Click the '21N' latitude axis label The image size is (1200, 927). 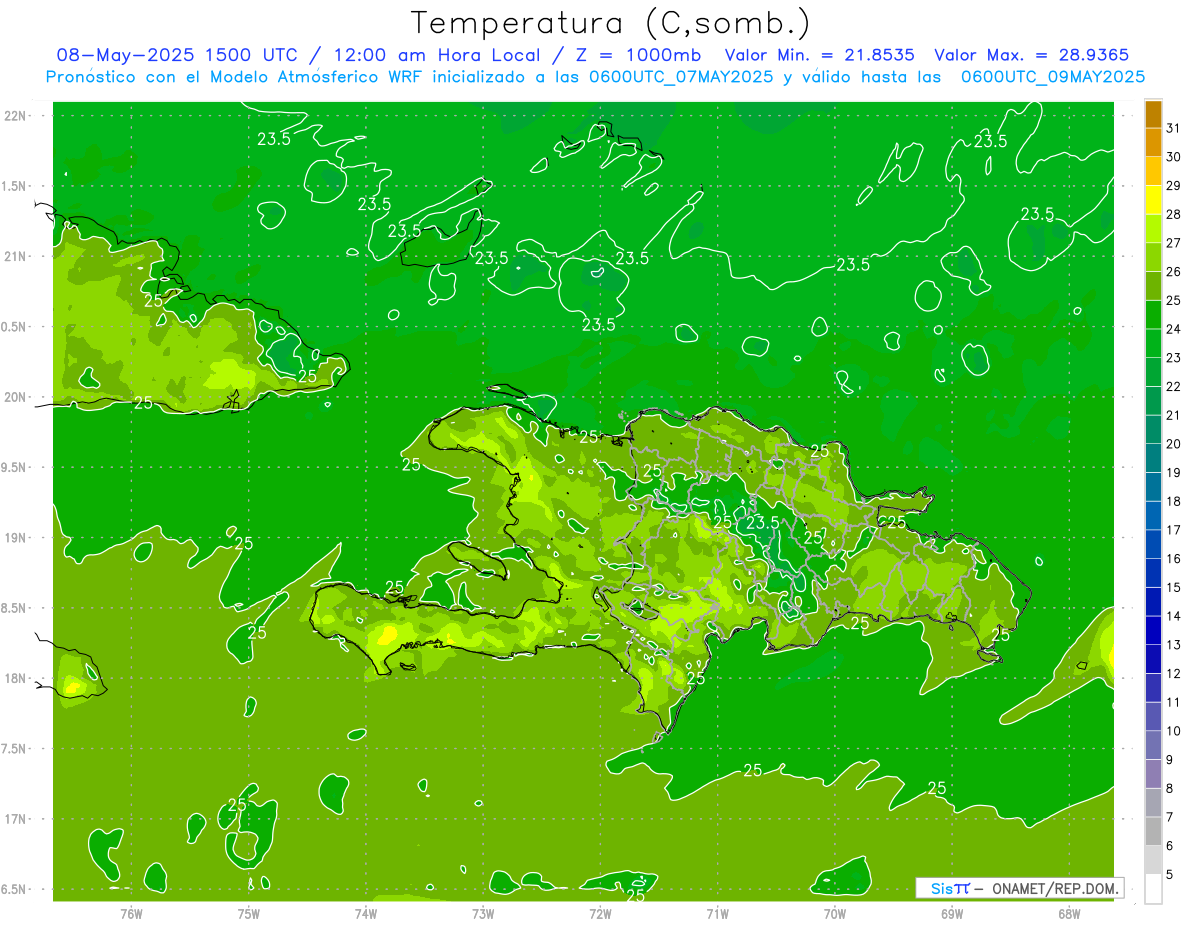coord(15,256)
